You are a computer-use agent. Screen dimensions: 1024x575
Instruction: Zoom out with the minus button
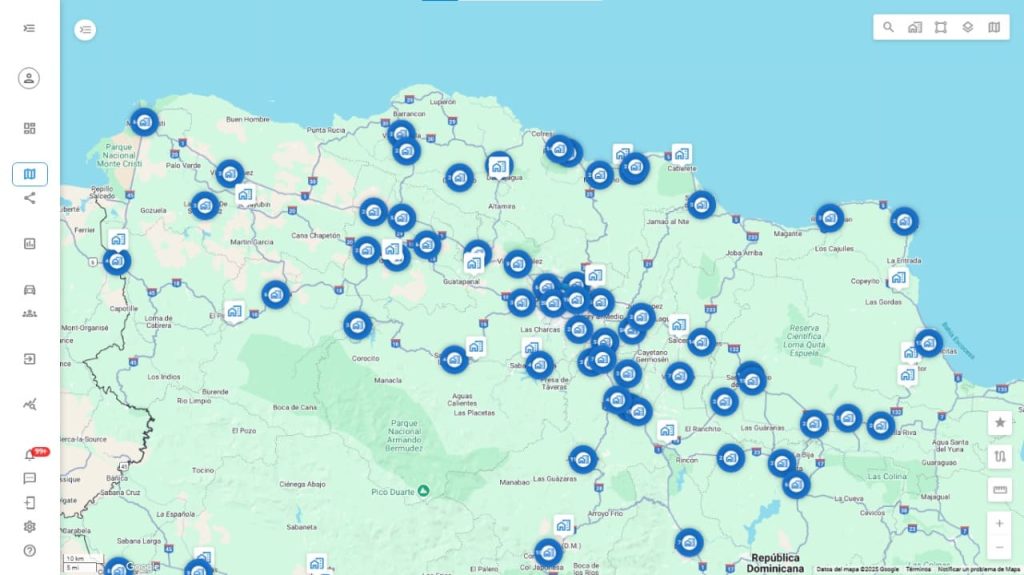click(x=1000, y=548)
